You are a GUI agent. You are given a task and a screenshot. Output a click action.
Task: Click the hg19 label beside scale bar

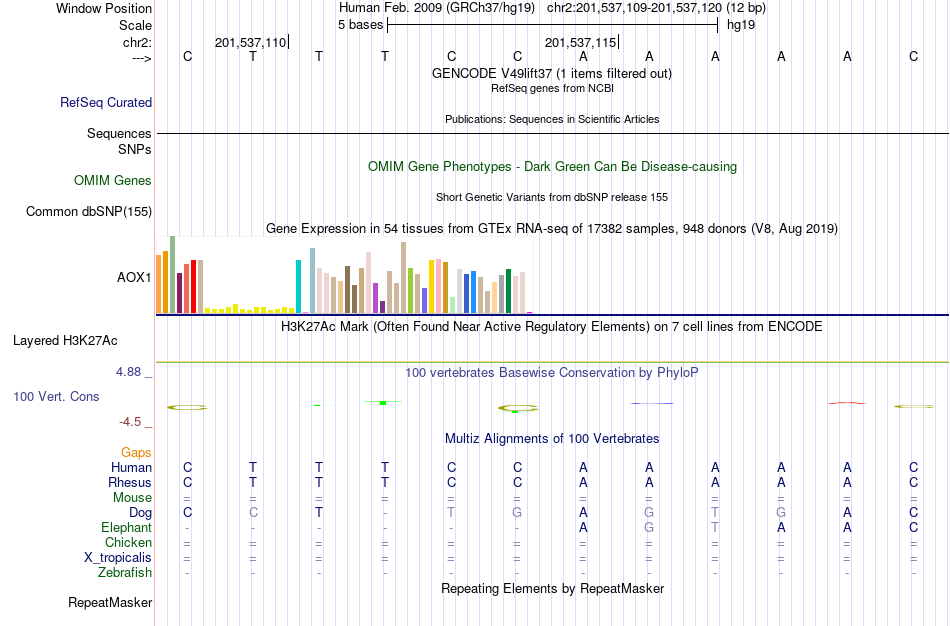[741, 25]
